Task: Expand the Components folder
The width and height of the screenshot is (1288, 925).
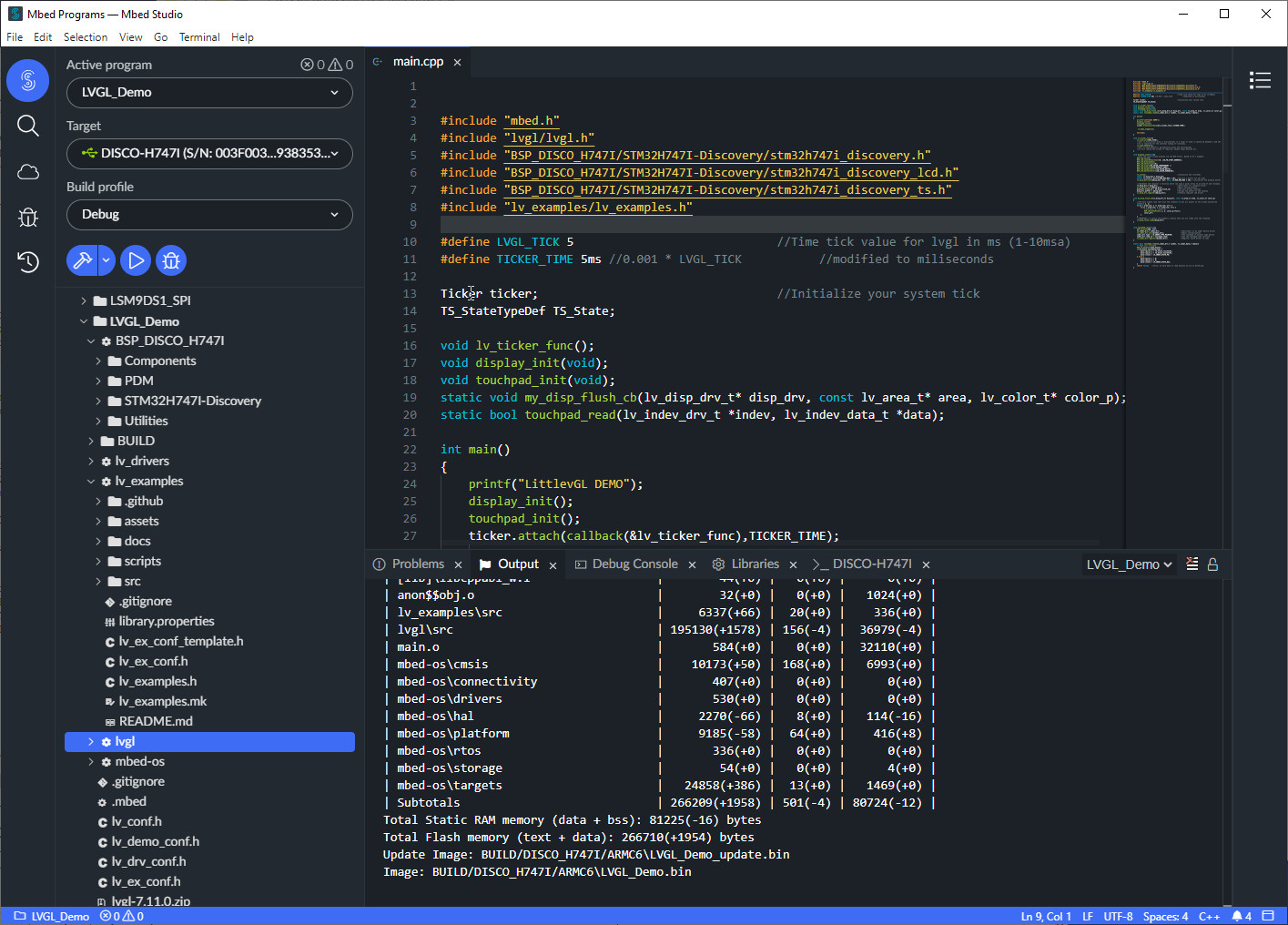Action: [x=98, y=361]
